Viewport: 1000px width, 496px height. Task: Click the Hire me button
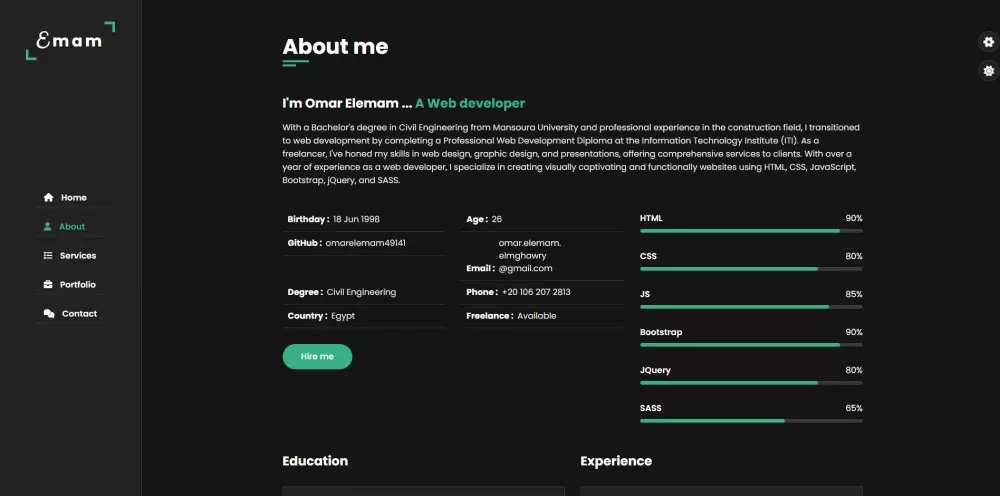tap(317, 356)
